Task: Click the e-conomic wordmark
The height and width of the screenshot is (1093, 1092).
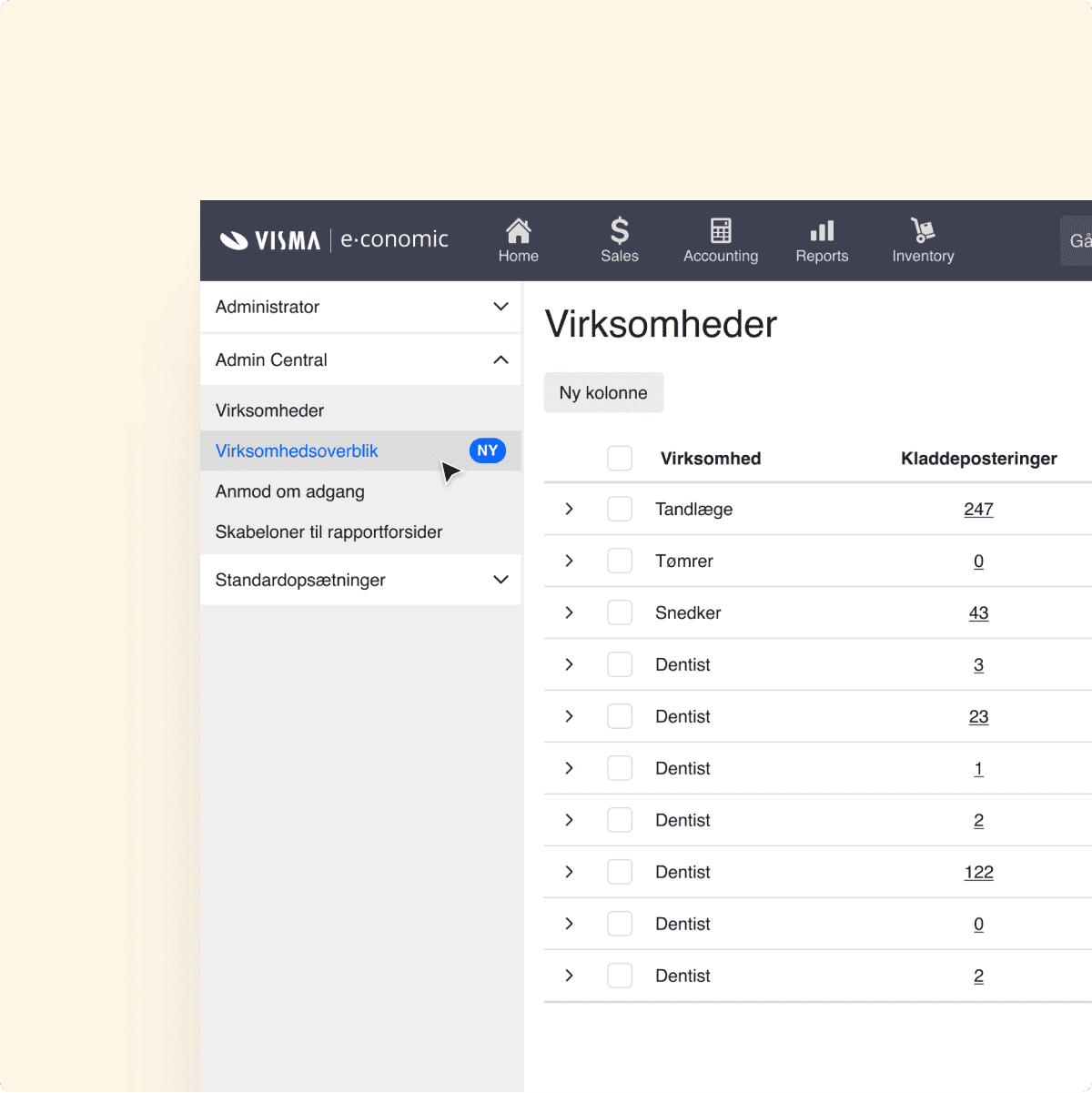Action: (394, 239)
